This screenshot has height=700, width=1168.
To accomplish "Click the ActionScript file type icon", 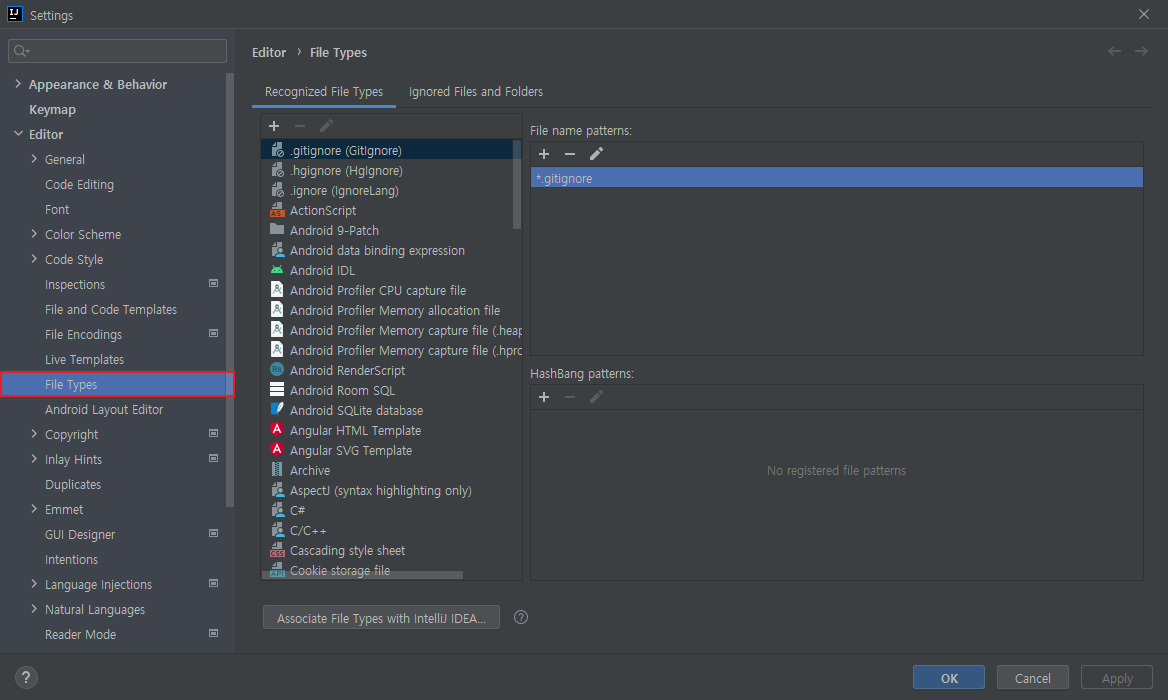I will tap(277, 211).
